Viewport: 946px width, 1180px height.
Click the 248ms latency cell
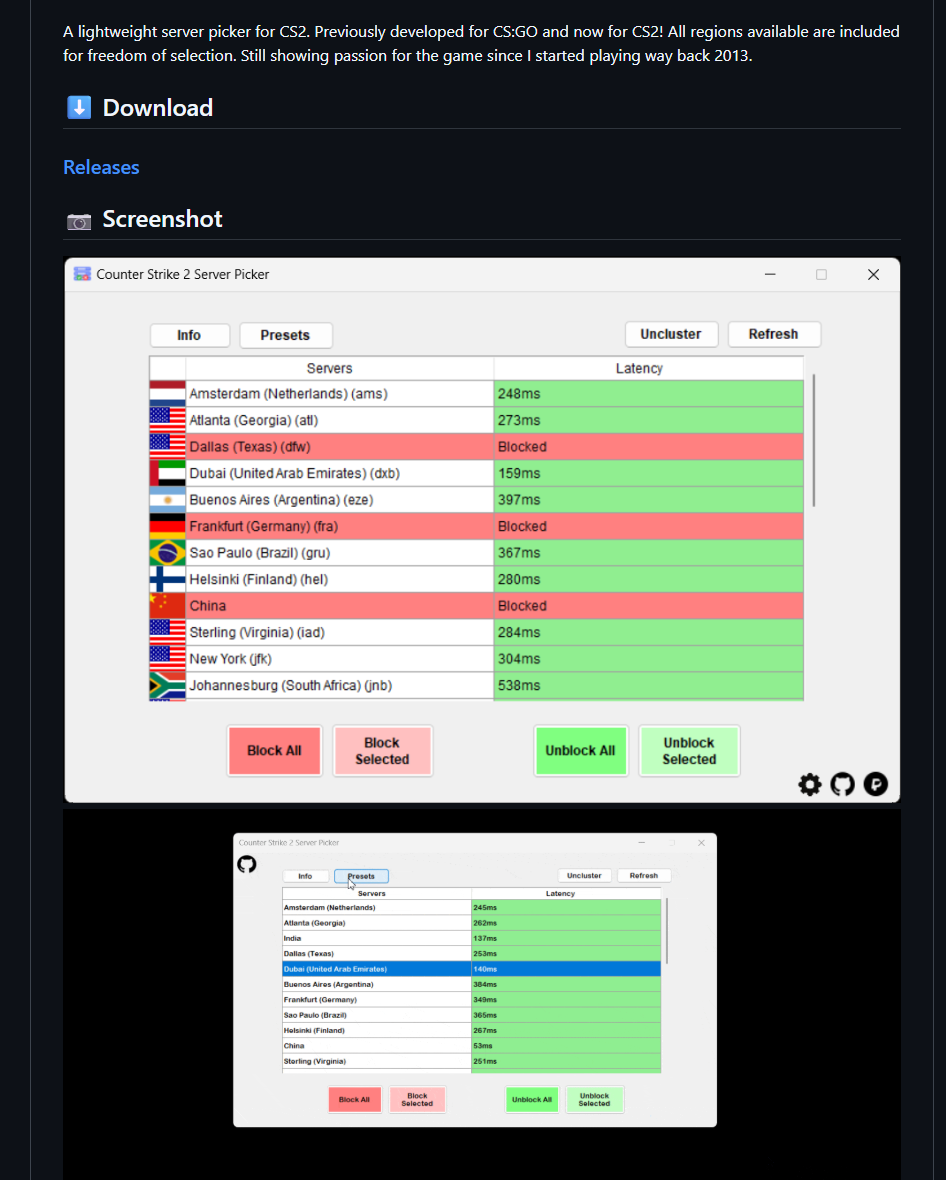coord(649,394)
